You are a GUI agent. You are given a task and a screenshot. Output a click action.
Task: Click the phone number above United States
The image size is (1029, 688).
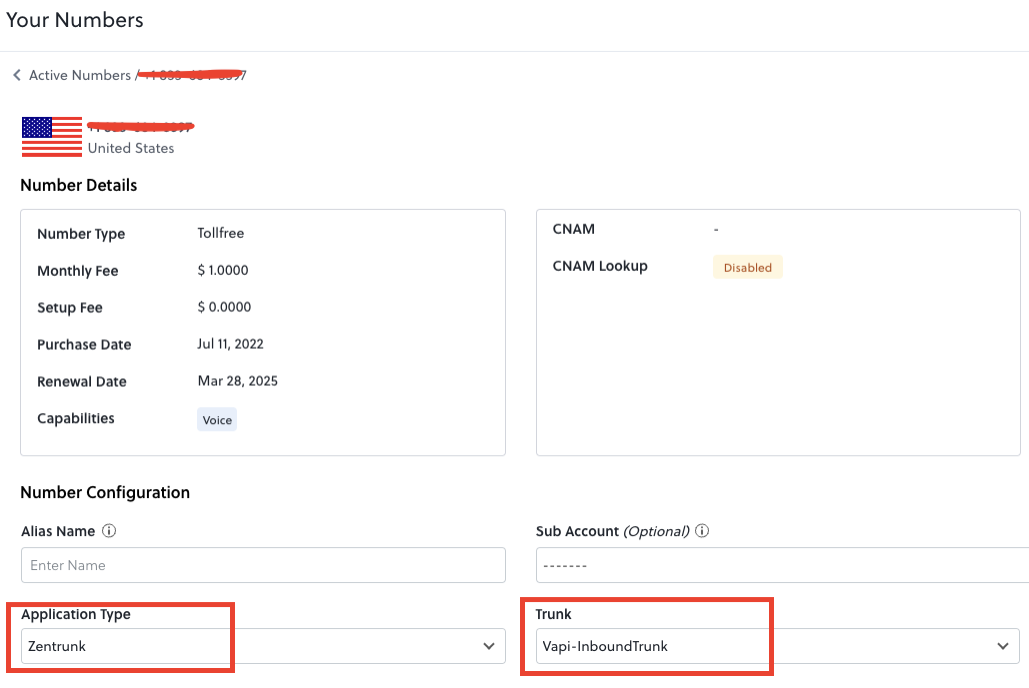tap(140, 126)
